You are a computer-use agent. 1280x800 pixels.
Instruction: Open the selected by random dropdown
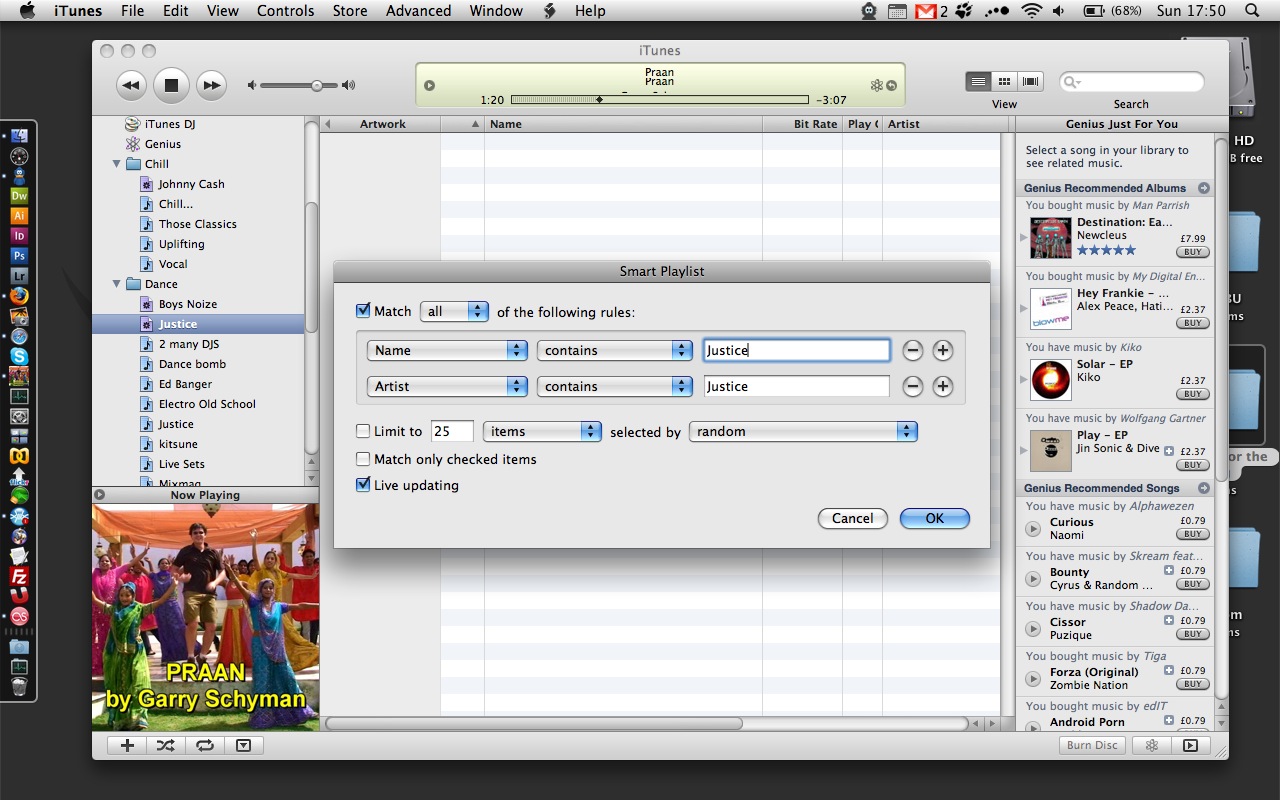(803, 431)
